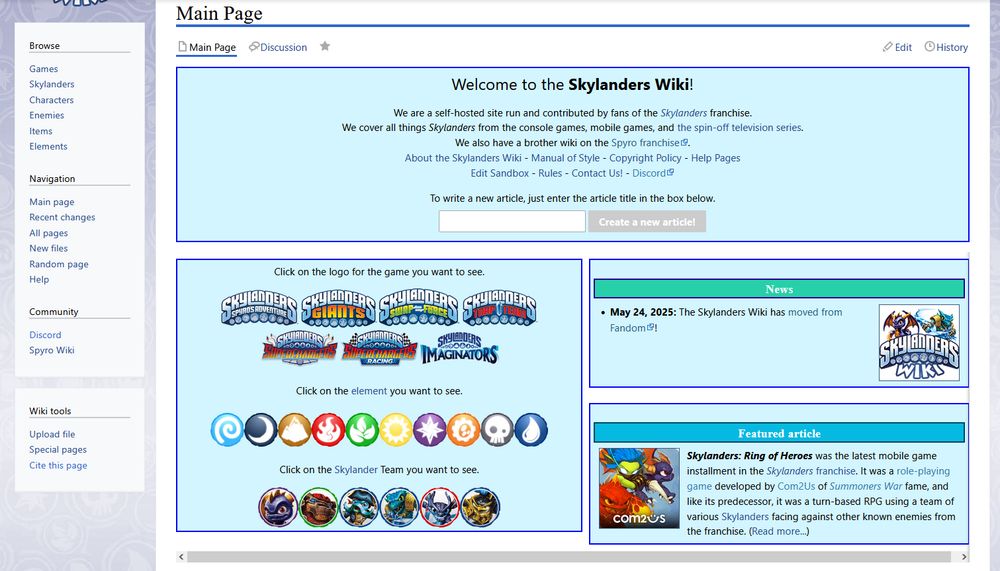Open the Discord sidebar link under Community
This screenshot has height=571, width=1000.
pyautogui.click(x=45, y=335)
